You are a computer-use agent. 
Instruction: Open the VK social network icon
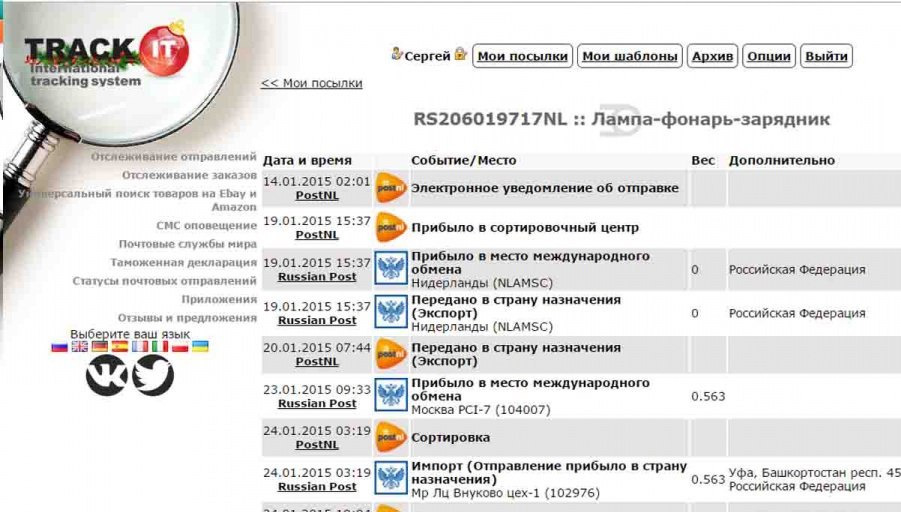(106, 375)
